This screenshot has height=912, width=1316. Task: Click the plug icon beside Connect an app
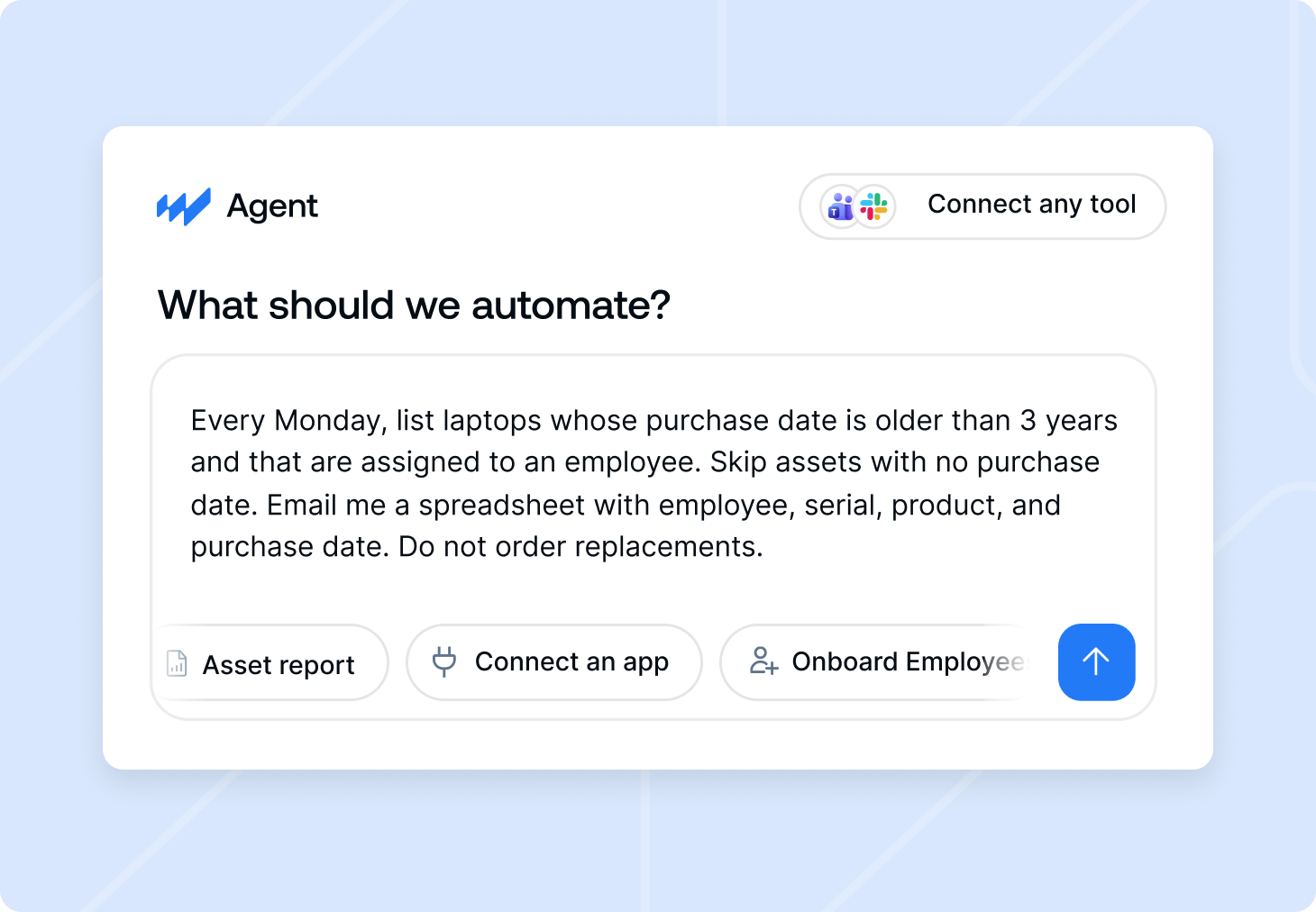click(x=444, y=661)
